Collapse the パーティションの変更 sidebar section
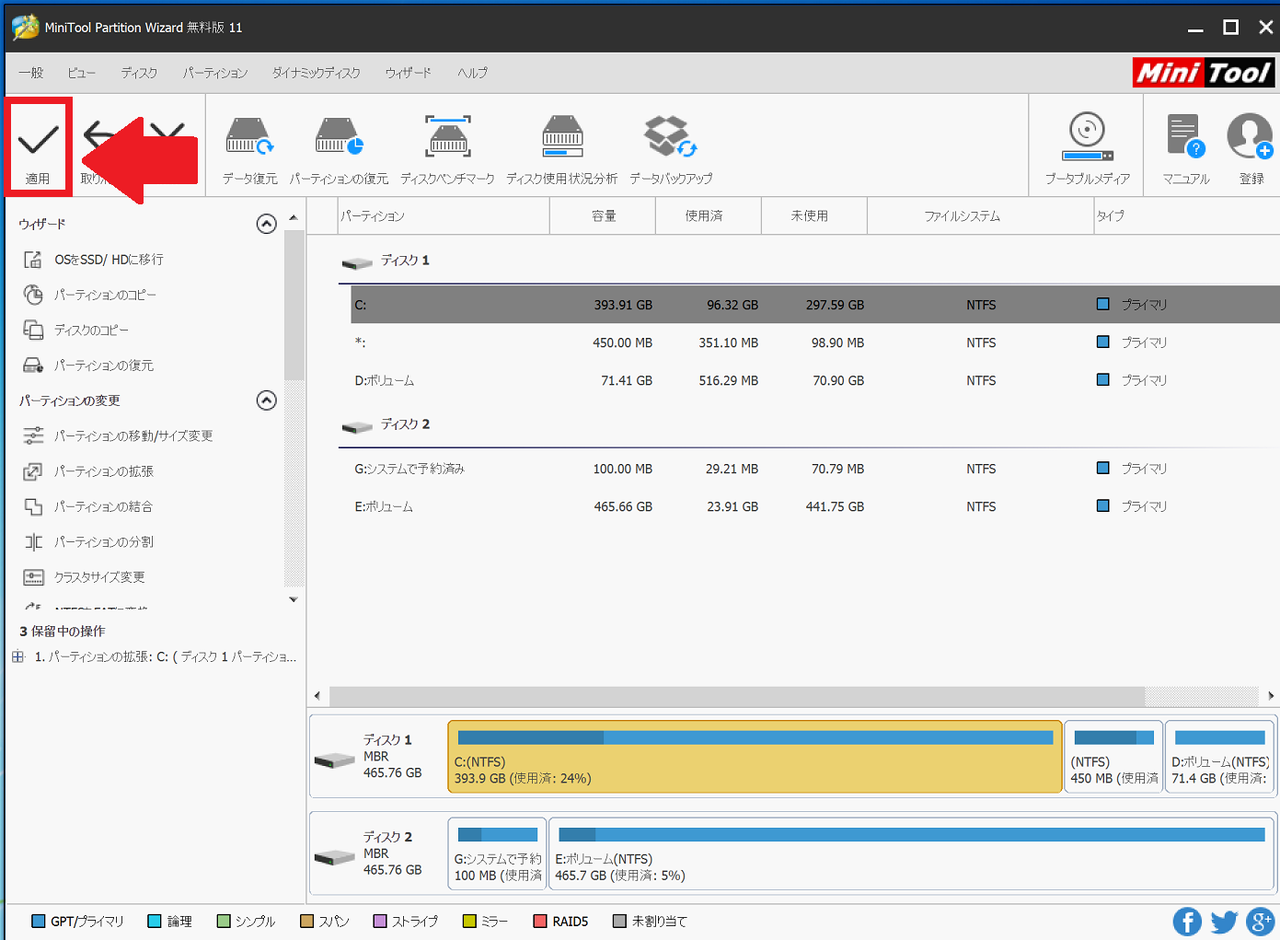This screenshot has width=1280, height=940. click(266, 400)
